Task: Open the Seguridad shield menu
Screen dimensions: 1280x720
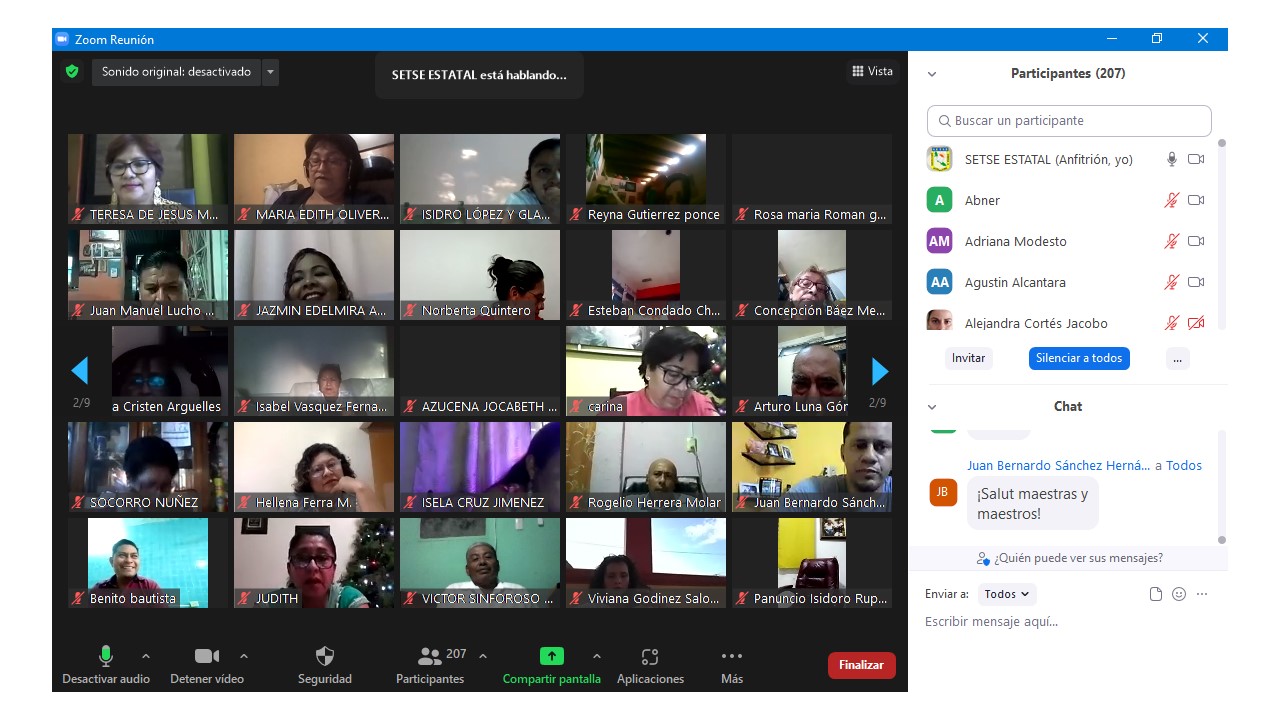Action: click(325, 665)
